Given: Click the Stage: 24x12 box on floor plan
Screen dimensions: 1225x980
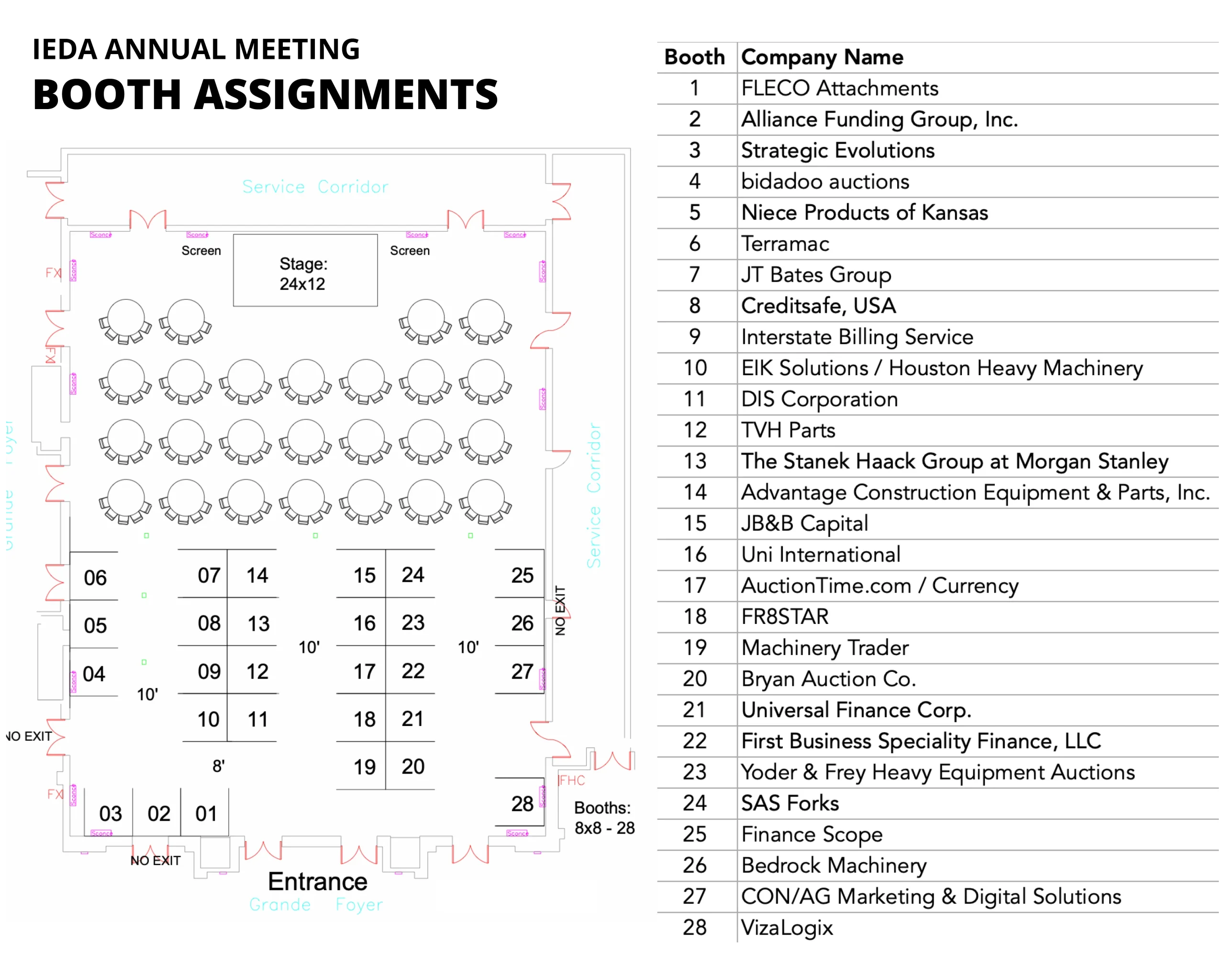Looking at the screenshot, I should (x=305, y=270).
